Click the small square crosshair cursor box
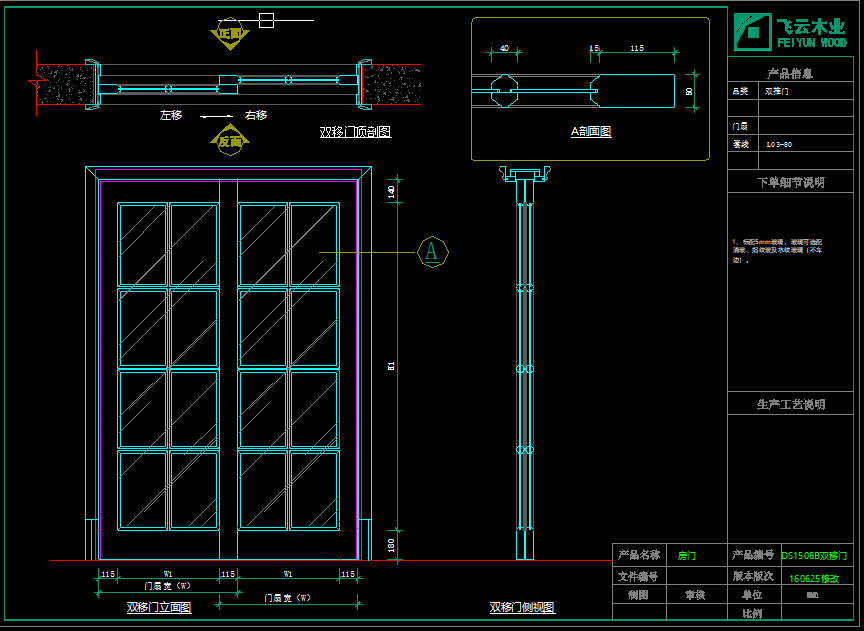Viewport: 864px width, 631px height. [266, 20]
